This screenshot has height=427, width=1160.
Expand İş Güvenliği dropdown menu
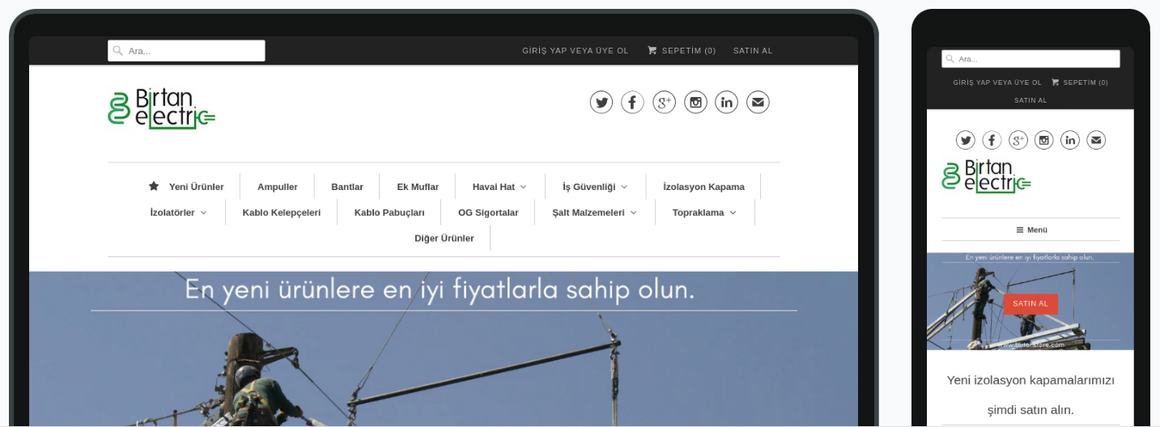click(x=595, y=186)
